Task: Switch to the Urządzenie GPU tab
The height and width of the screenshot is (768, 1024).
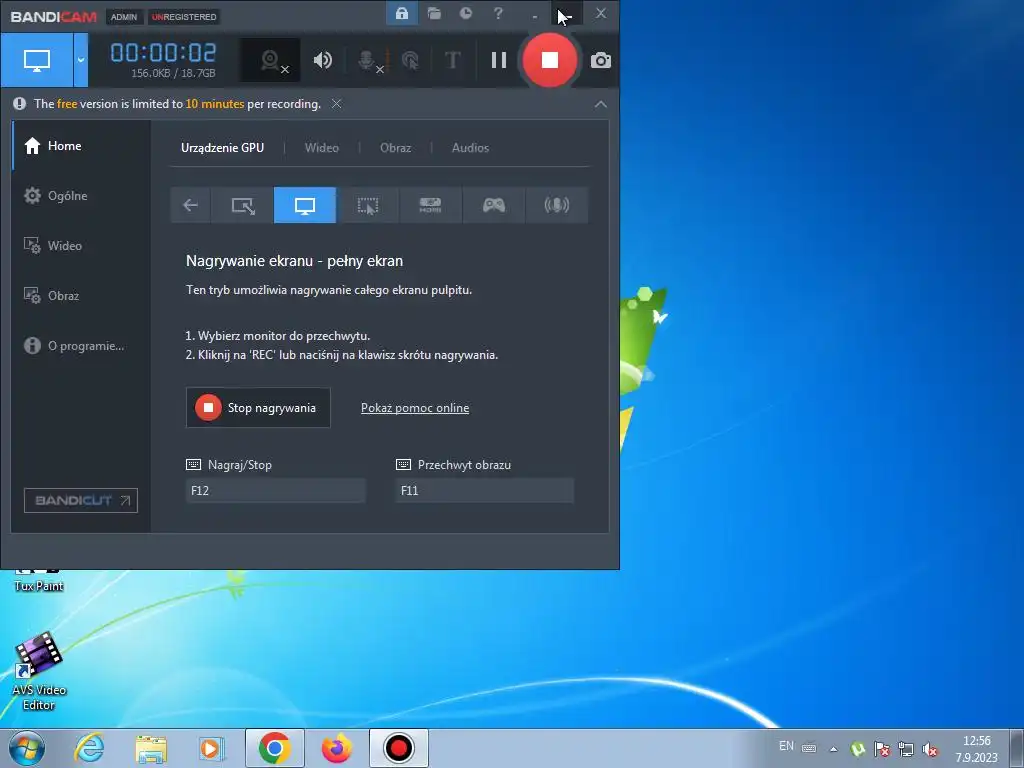Action: click(223, 148)
